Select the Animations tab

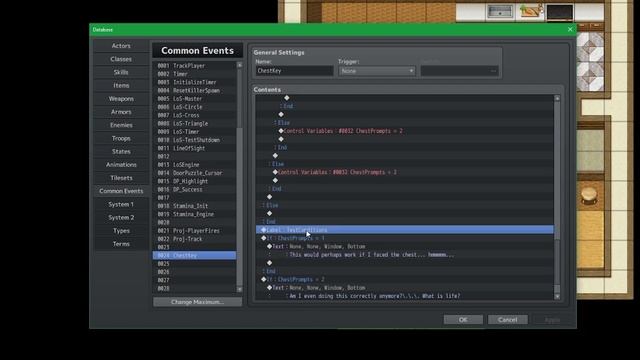click(x=121, y=164)
